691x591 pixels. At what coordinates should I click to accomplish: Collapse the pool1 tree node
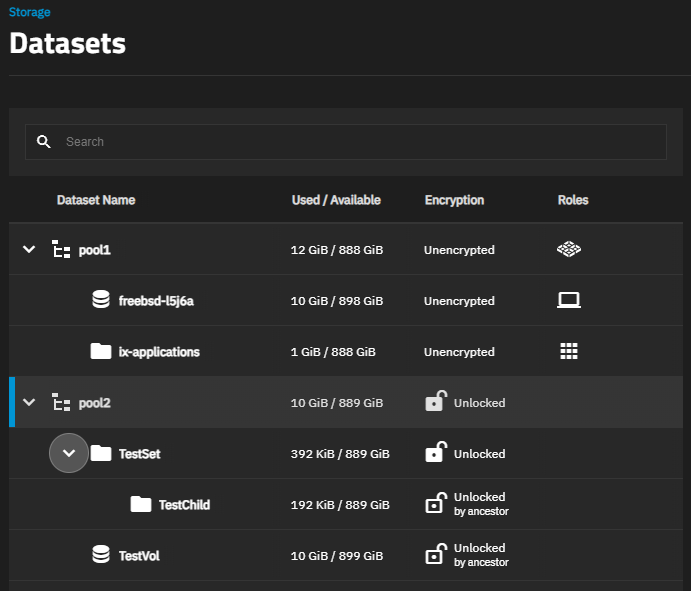(29, 250)
